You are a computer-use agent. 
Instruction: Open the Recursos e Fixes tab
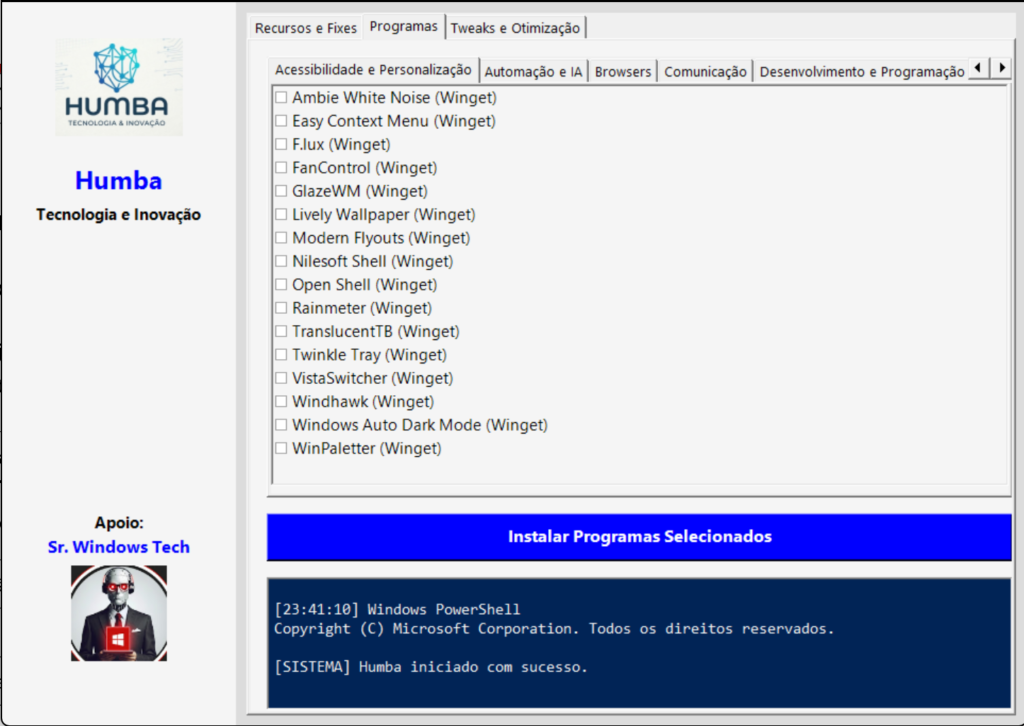click(305, 28)
